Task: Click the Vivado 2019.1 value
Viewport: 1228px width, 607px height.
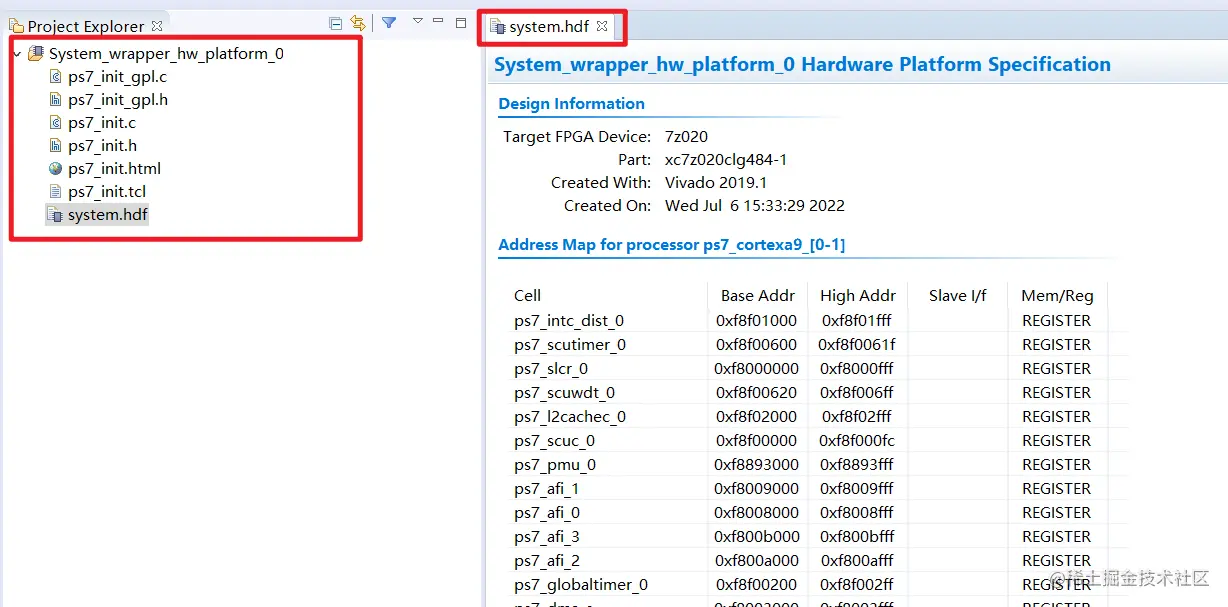Action: (x=714, y=183)
